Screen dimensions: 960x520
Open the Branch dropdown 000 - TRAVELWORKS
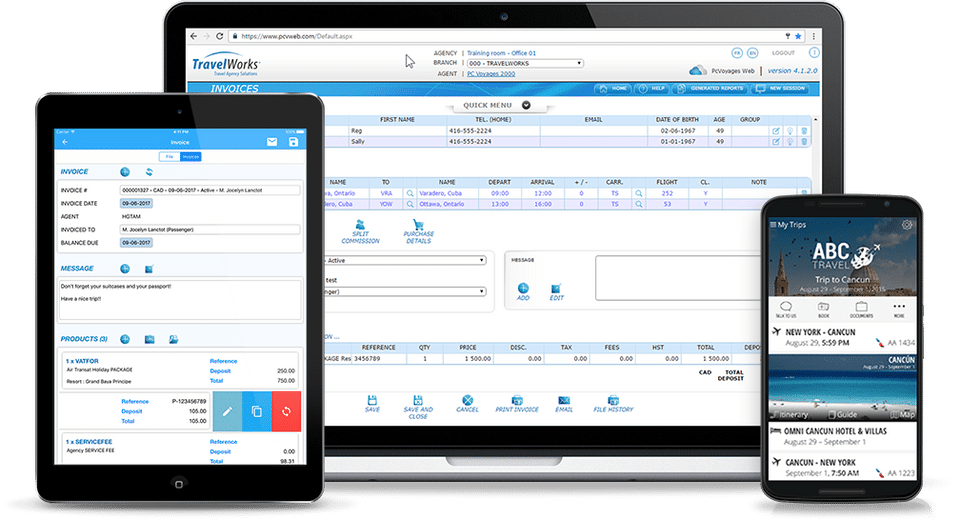coord(525,63)
